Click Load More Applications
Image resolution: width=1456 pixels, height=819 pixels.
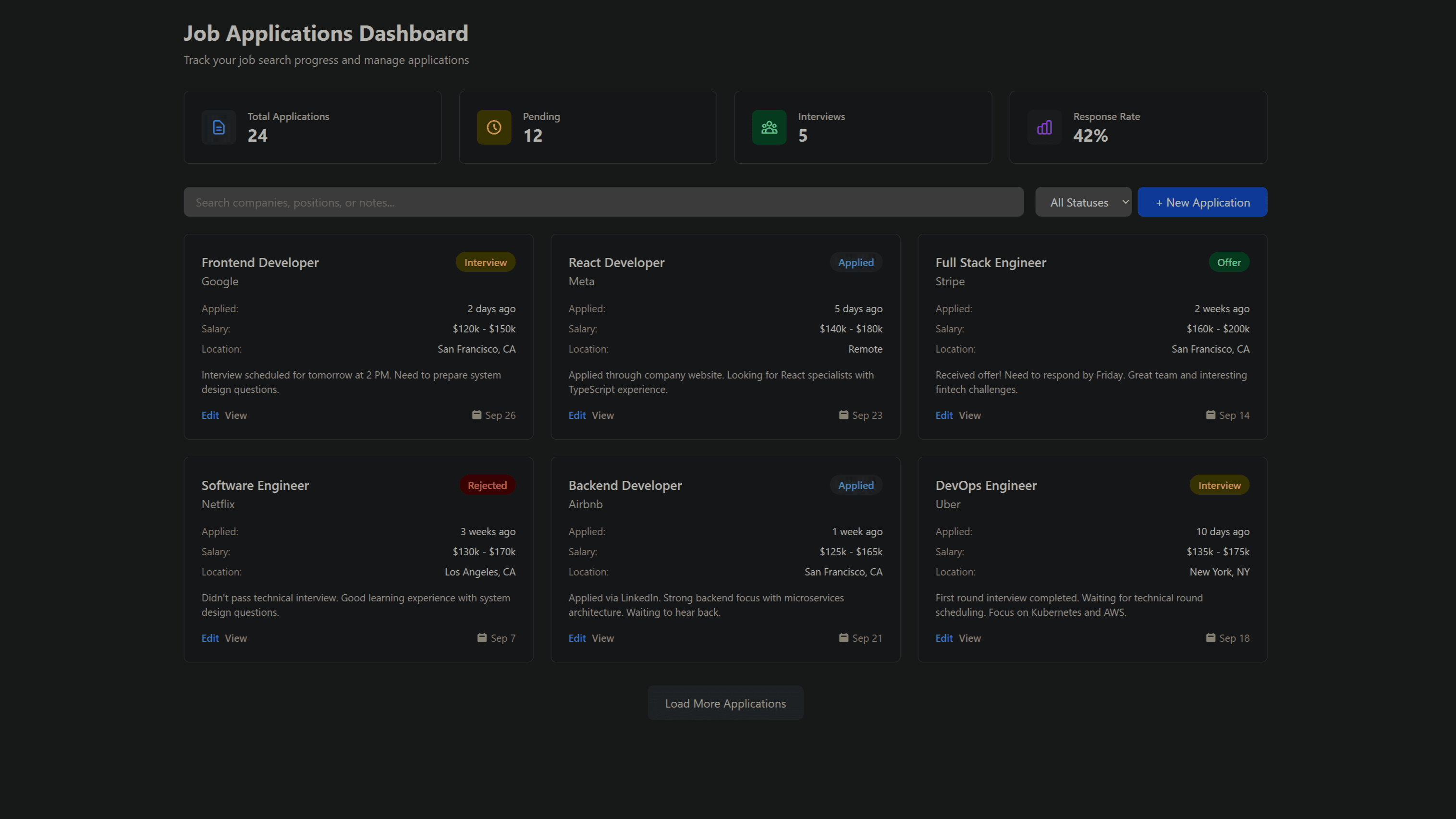pyautogui.click(x=725, y=703)
